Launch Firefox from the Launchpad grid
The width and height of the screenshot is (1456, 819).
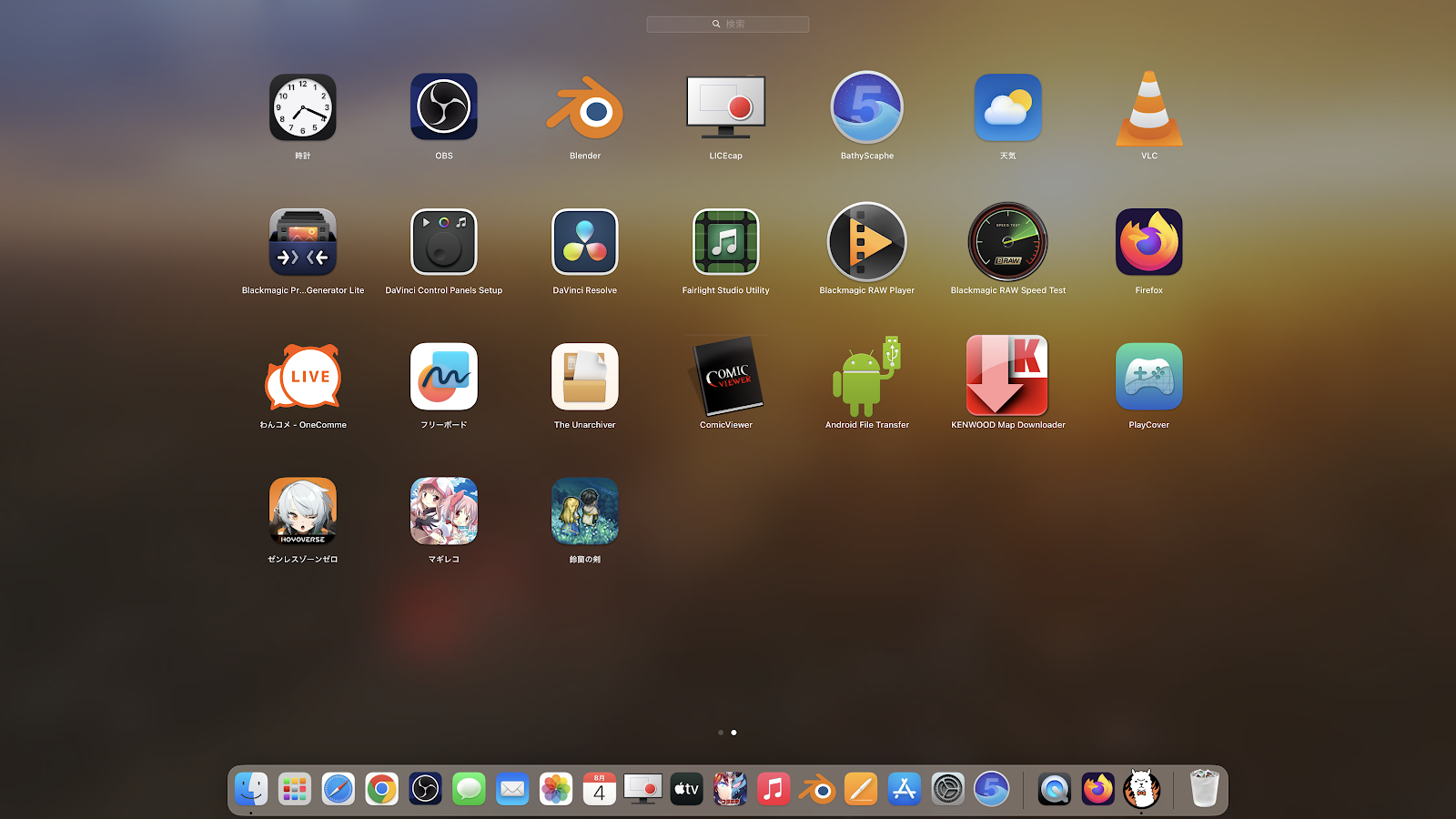1149,242
